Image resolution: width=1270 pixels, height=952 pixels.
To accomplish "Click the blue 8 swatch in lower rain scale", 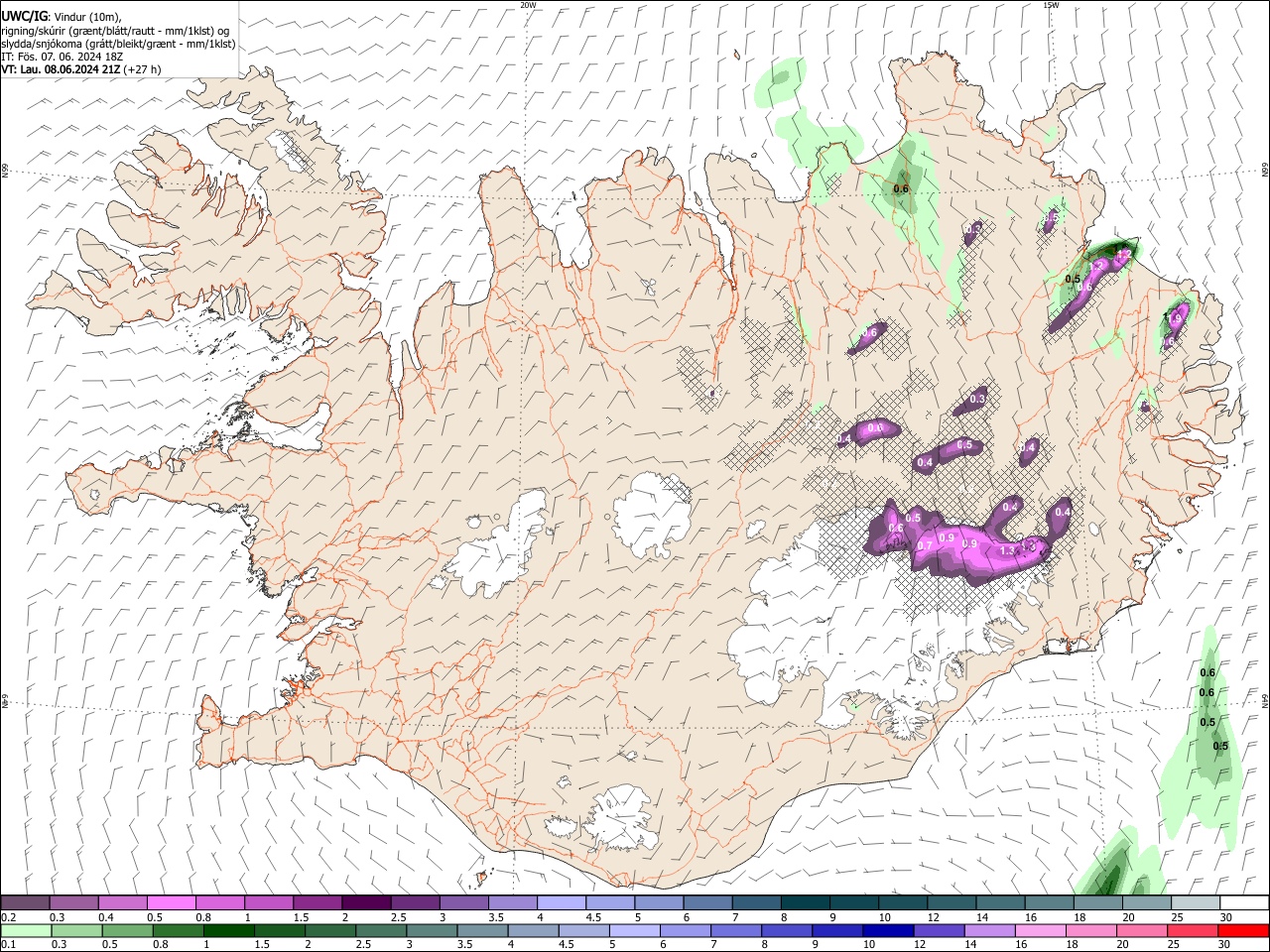I will click(x=786, y=930).
